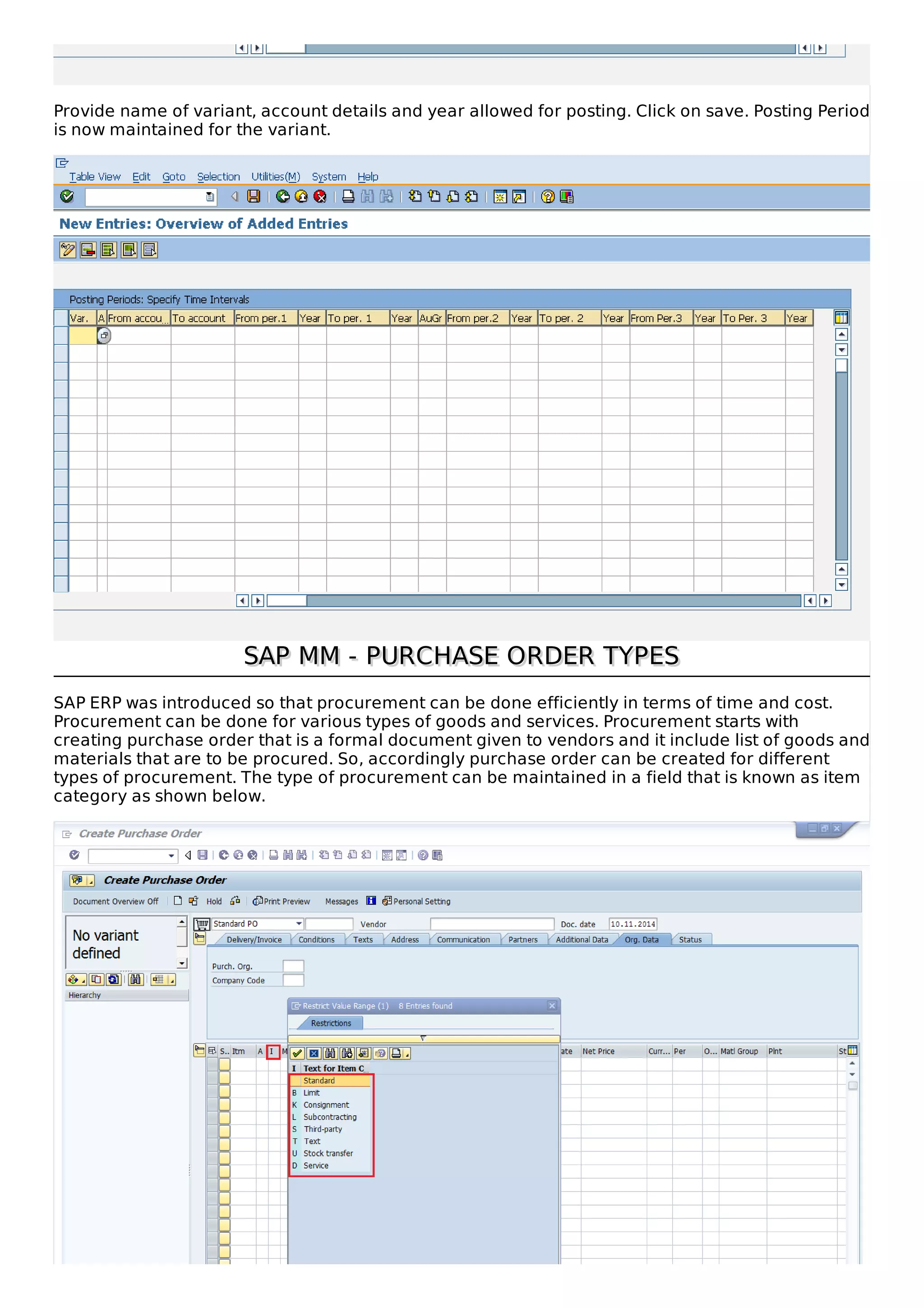The image size is (924, 1308).
Task: Open the Utilities(M) menu
Action: (276, 176)
